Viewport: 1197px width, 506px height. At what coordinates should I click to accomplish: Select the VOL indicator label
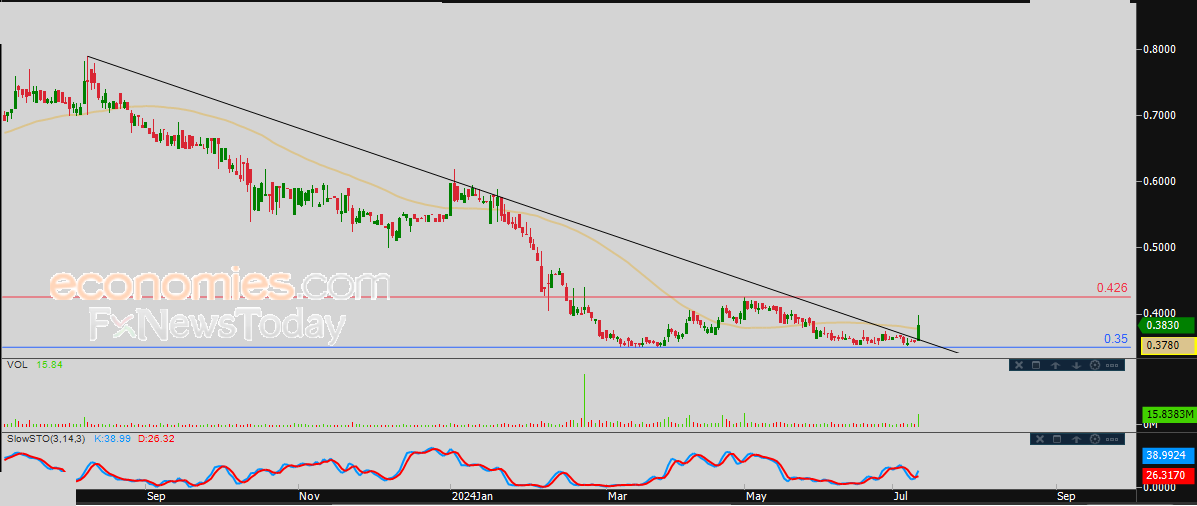tap(17, 365)
